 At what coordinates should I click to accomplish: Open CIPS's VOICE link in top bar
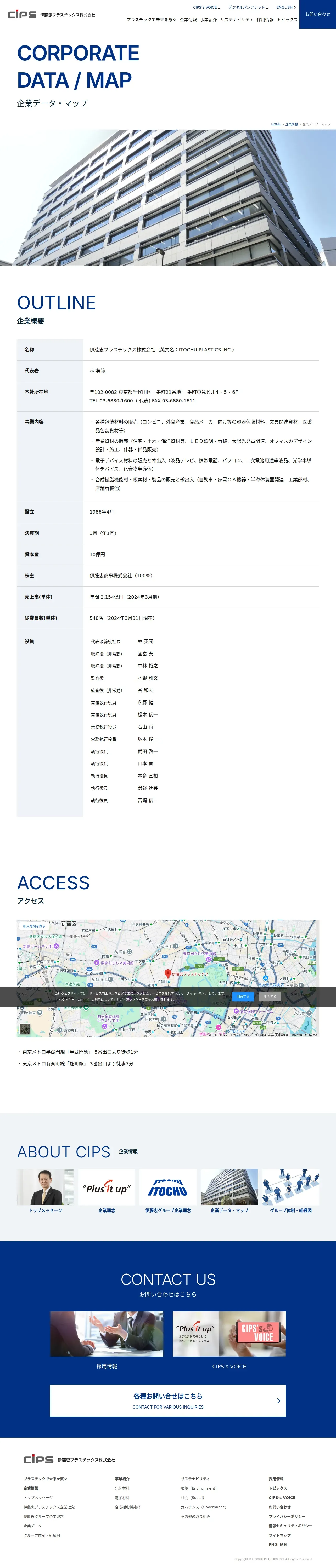207,7
